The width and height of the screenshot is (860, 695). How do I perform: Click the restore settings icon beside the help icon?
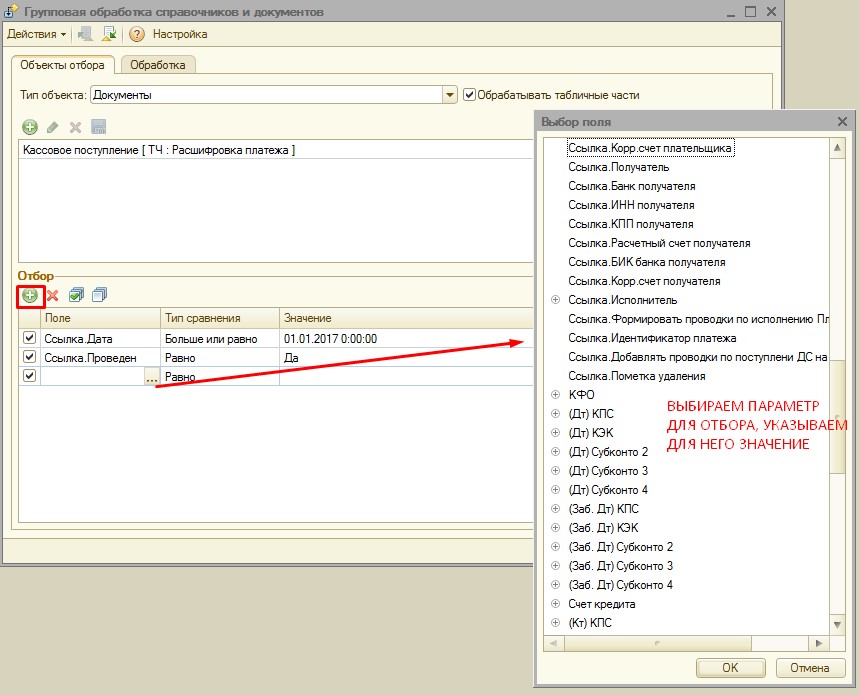click(x=109, y=34)
